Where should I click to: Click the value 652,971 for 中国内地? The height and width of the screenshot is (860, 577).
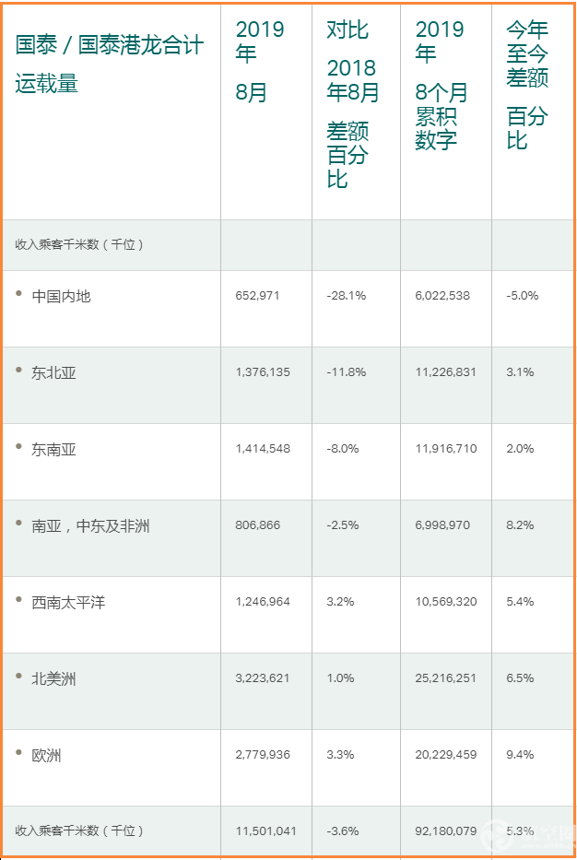[x=257, y=296]
